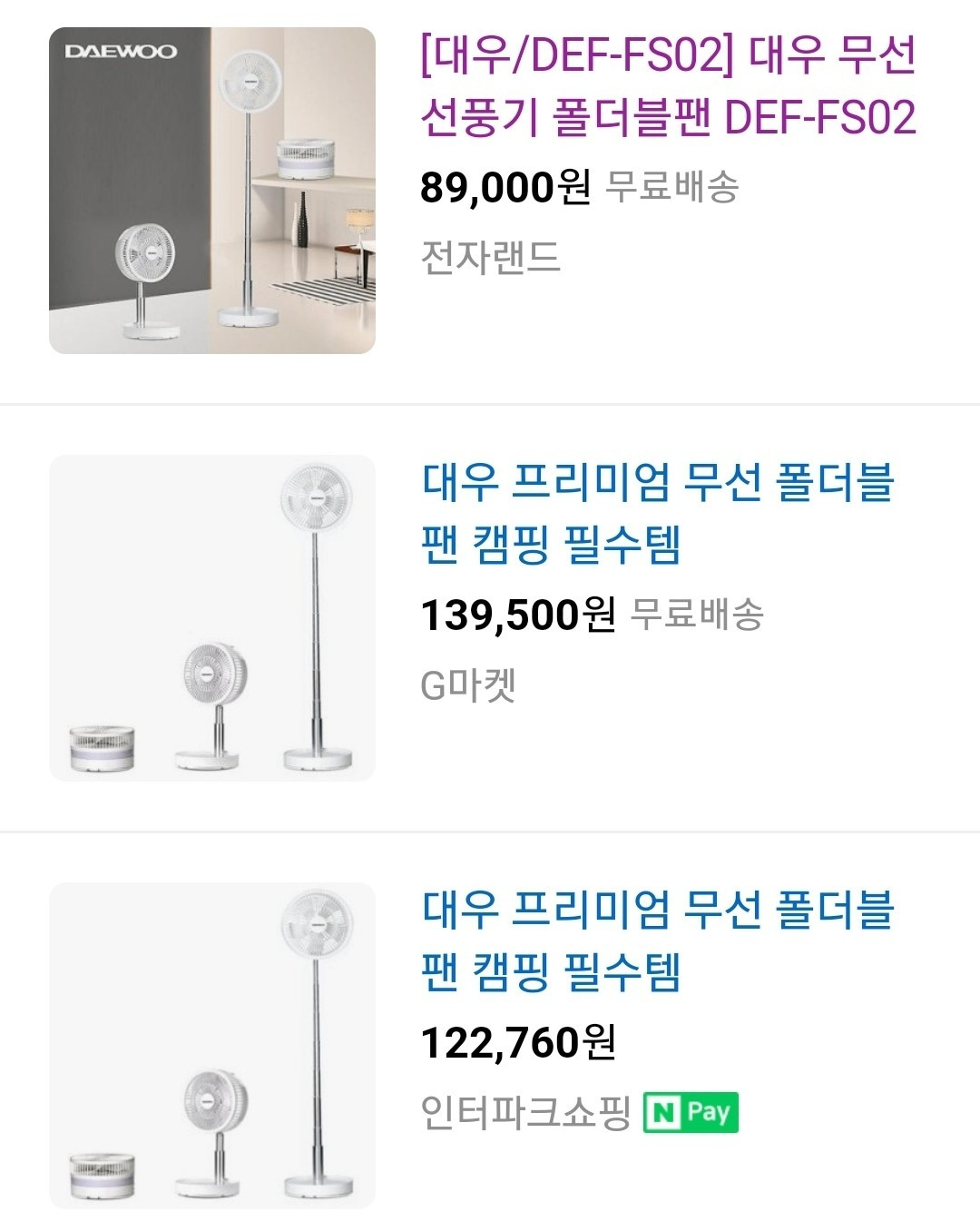Open the [대우/DEF-FS02] 무선 선풍기 title link
The image size is (980, 1221).
[x=668, y=86]
